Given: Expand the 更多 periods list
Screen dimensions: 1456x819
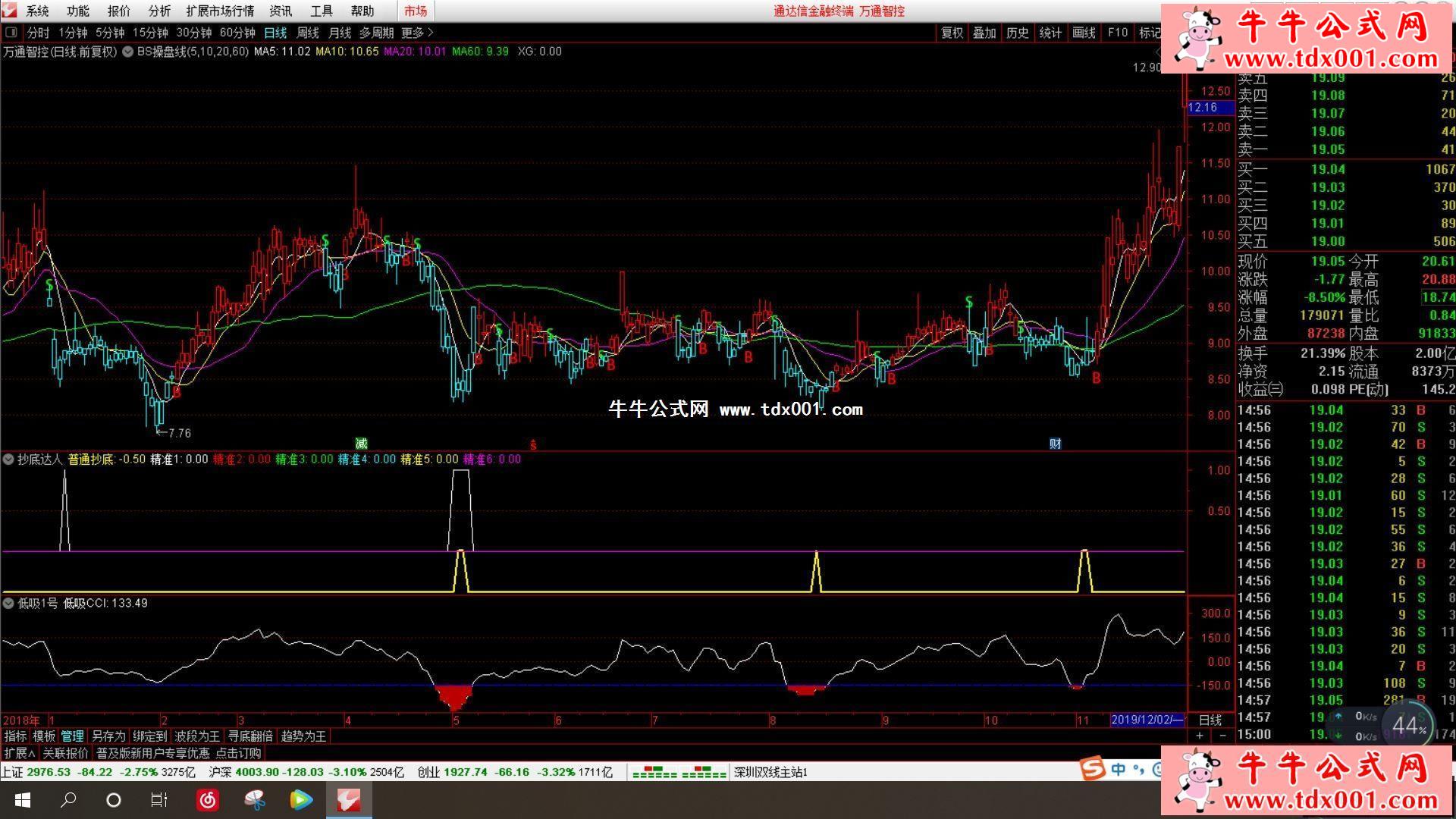Looking at the screenshot, I should coord(417,33).
